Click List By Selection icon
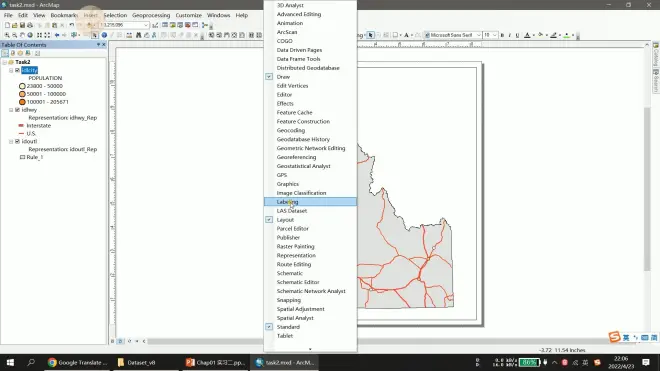Image resolution: width=660 pixels, height=371 pixels. [28, 53]
